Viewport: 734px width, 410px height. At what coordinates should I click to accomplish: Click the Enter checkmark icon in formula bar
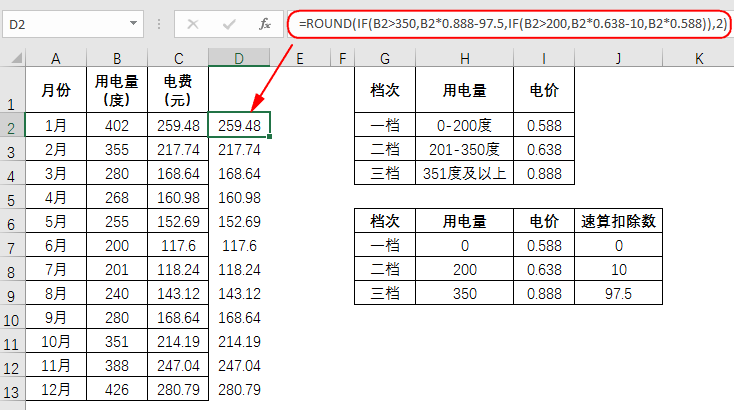pyautogui.click(x=228, y=23)
